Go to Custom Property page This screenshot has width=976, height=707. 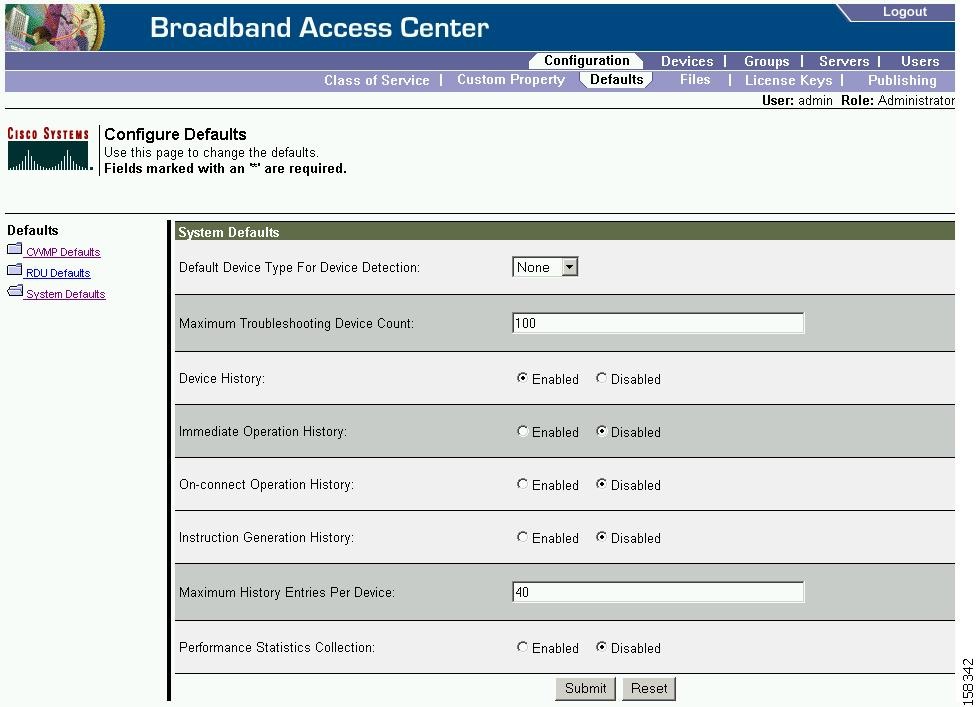(x=511, y=80)
